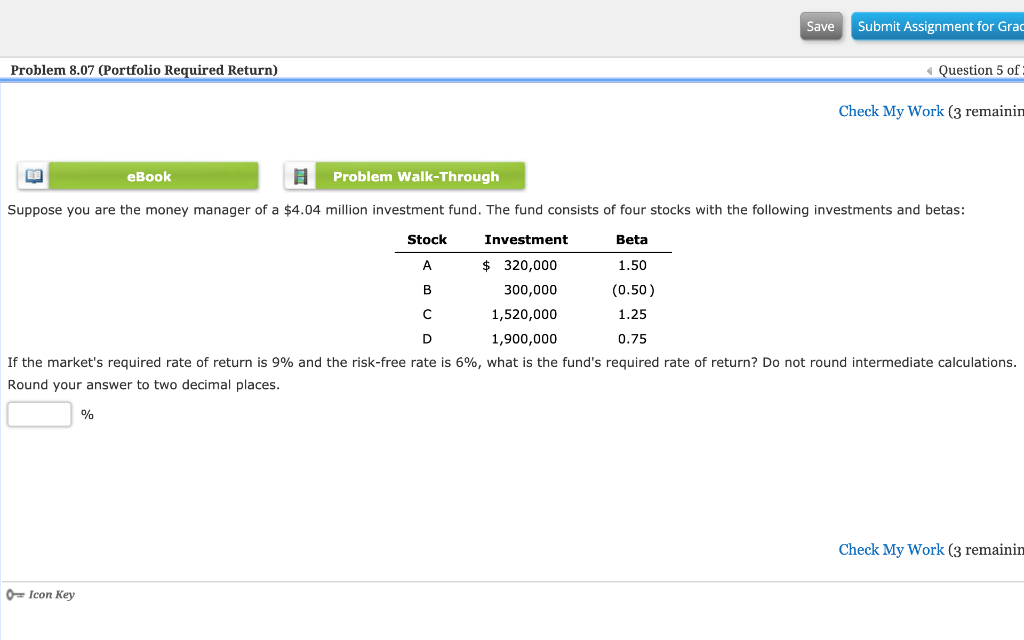Click the 0.75 beta value
This screenshot has width=1024, height=640.
(632, 339)
